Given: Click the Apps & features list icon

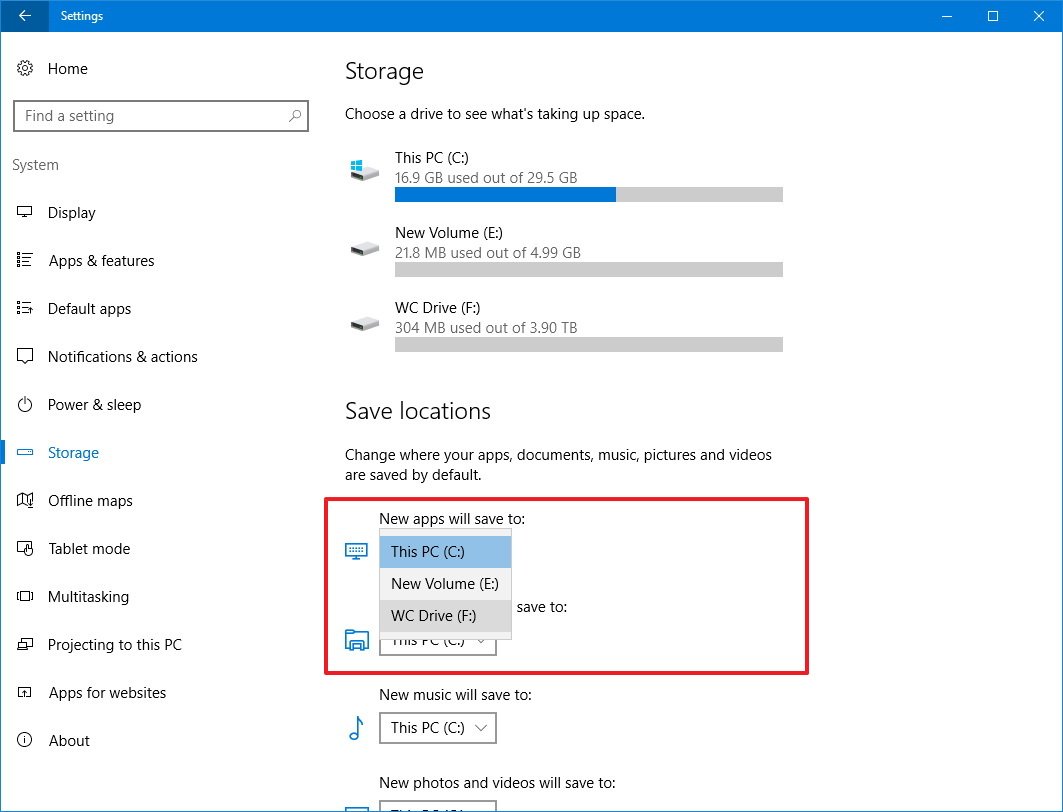Looking at the screenshot, I should pos(27,260).
